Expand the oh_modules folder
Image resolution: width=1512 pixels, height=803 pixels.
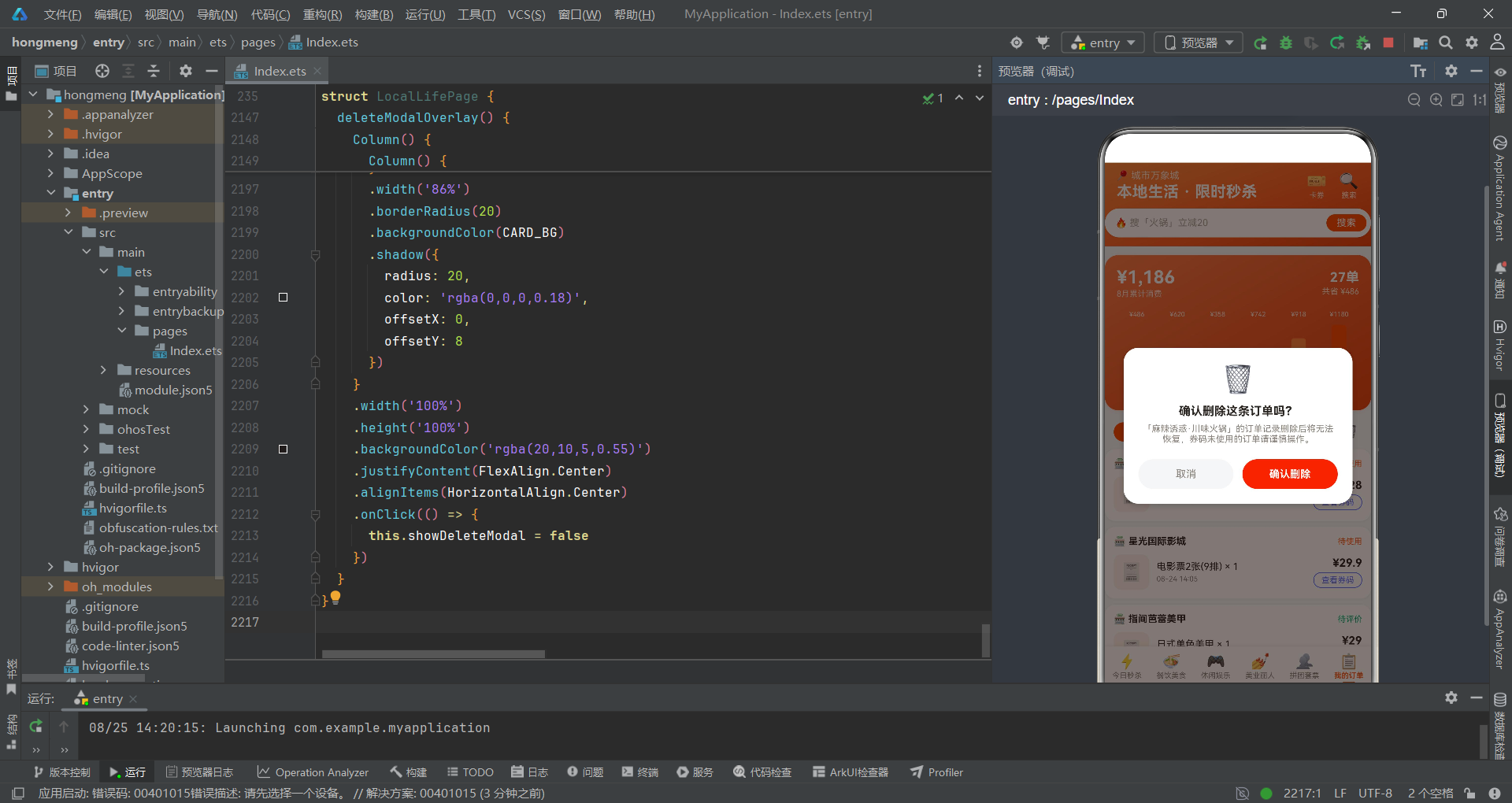pos(50,587)
